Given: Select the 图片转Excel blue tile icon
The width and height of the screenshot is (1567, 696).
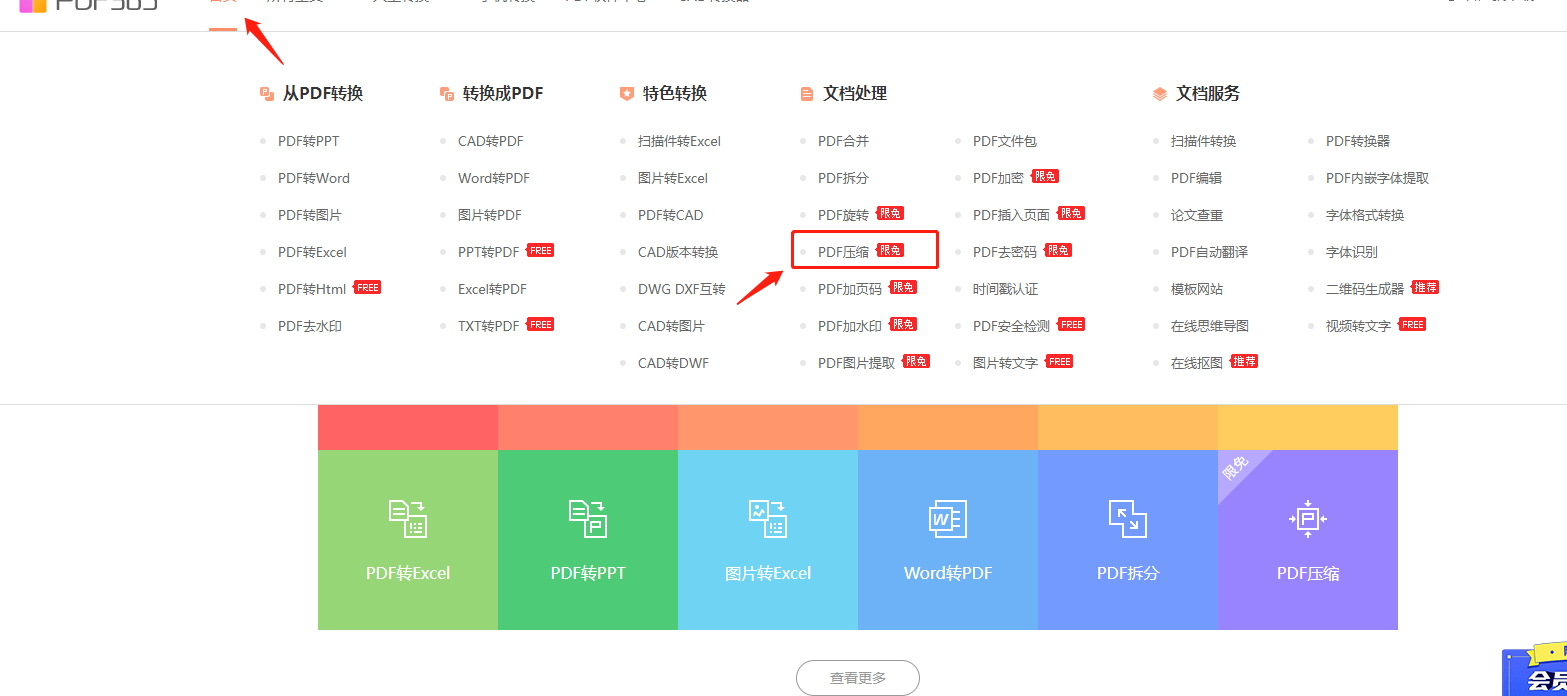Looking at the screenshot, I should (768, 518).
